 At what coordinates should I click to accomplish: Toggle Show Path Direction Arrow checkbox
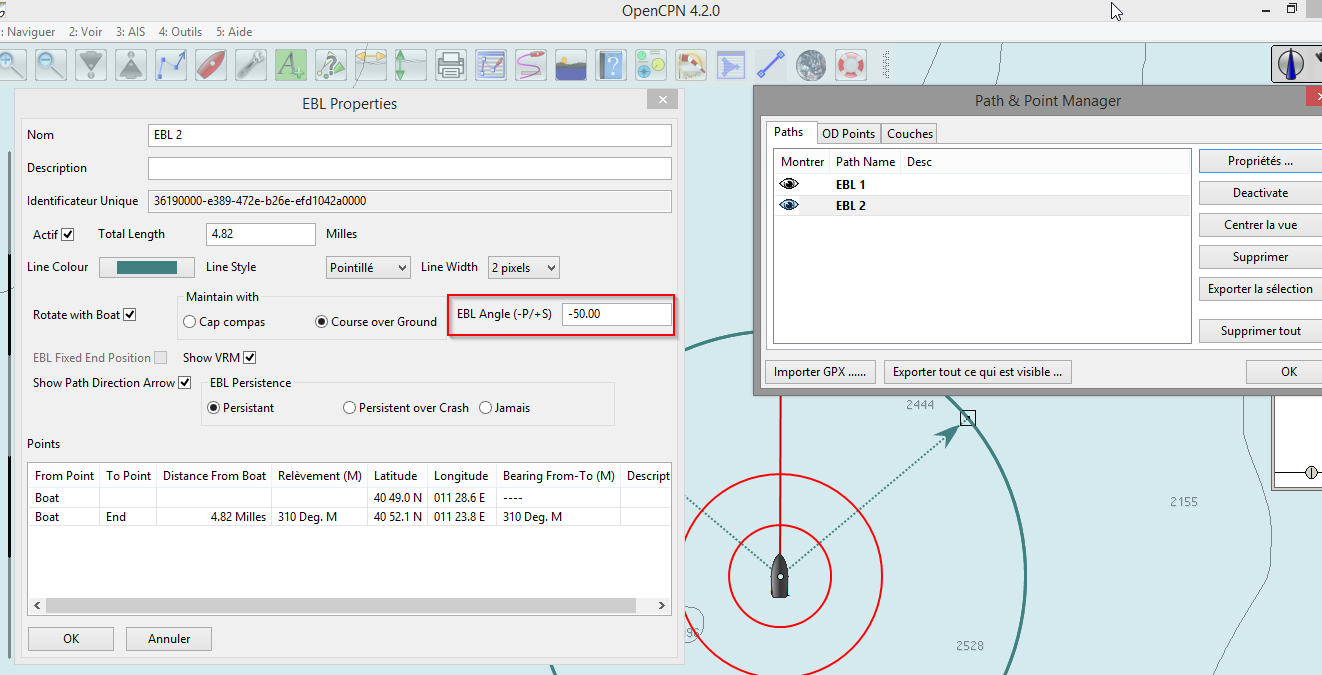coord(184,382)
